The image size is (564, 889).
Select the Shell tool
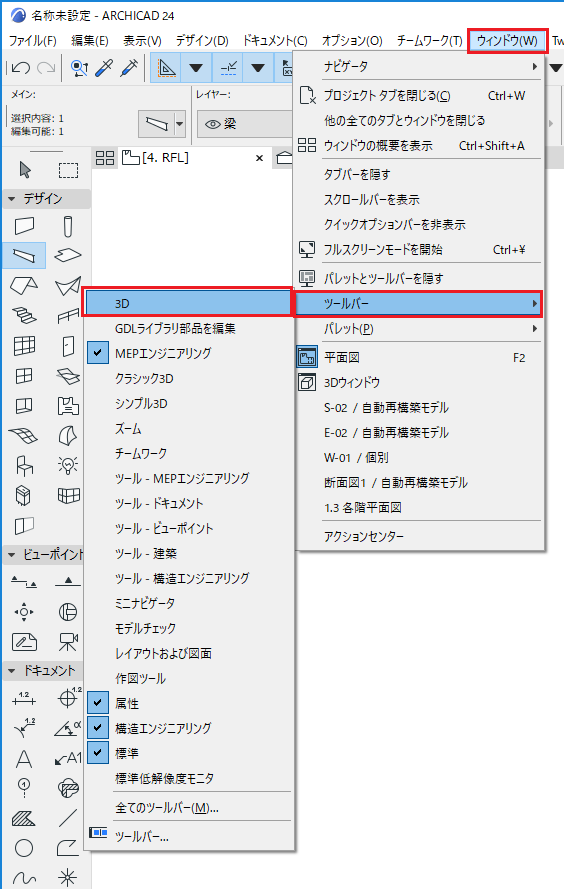coord(68,286)
